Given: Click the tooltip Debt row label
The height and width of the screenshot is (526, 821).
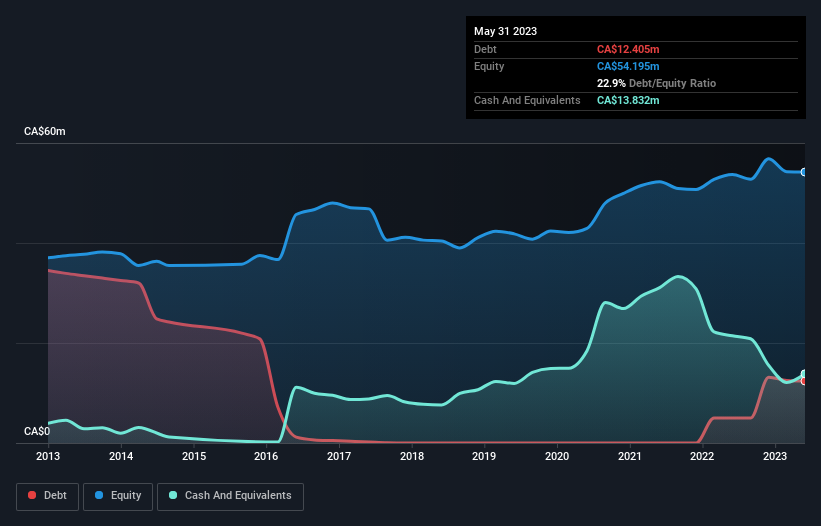Looking at the screenshot, I should [x=485, y=49].
